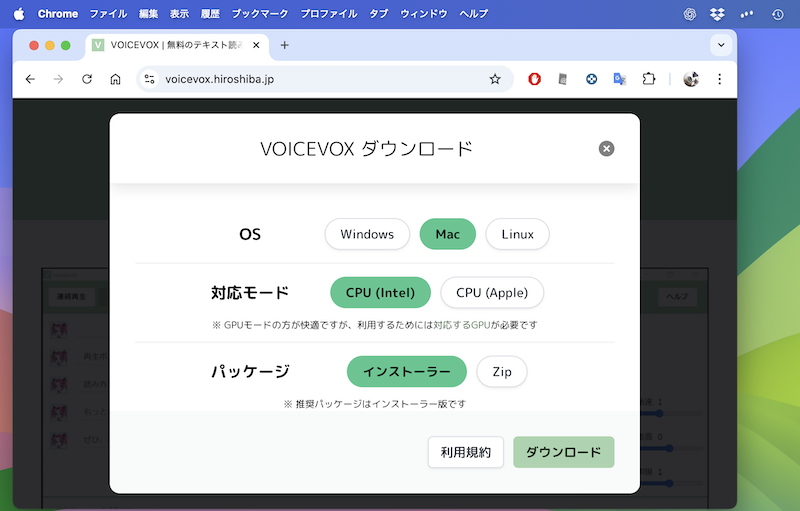The image size is (800, 511).
Task: Click the red Opera-style extension icon
Action: pyautogui.click(x=534, y=79)
